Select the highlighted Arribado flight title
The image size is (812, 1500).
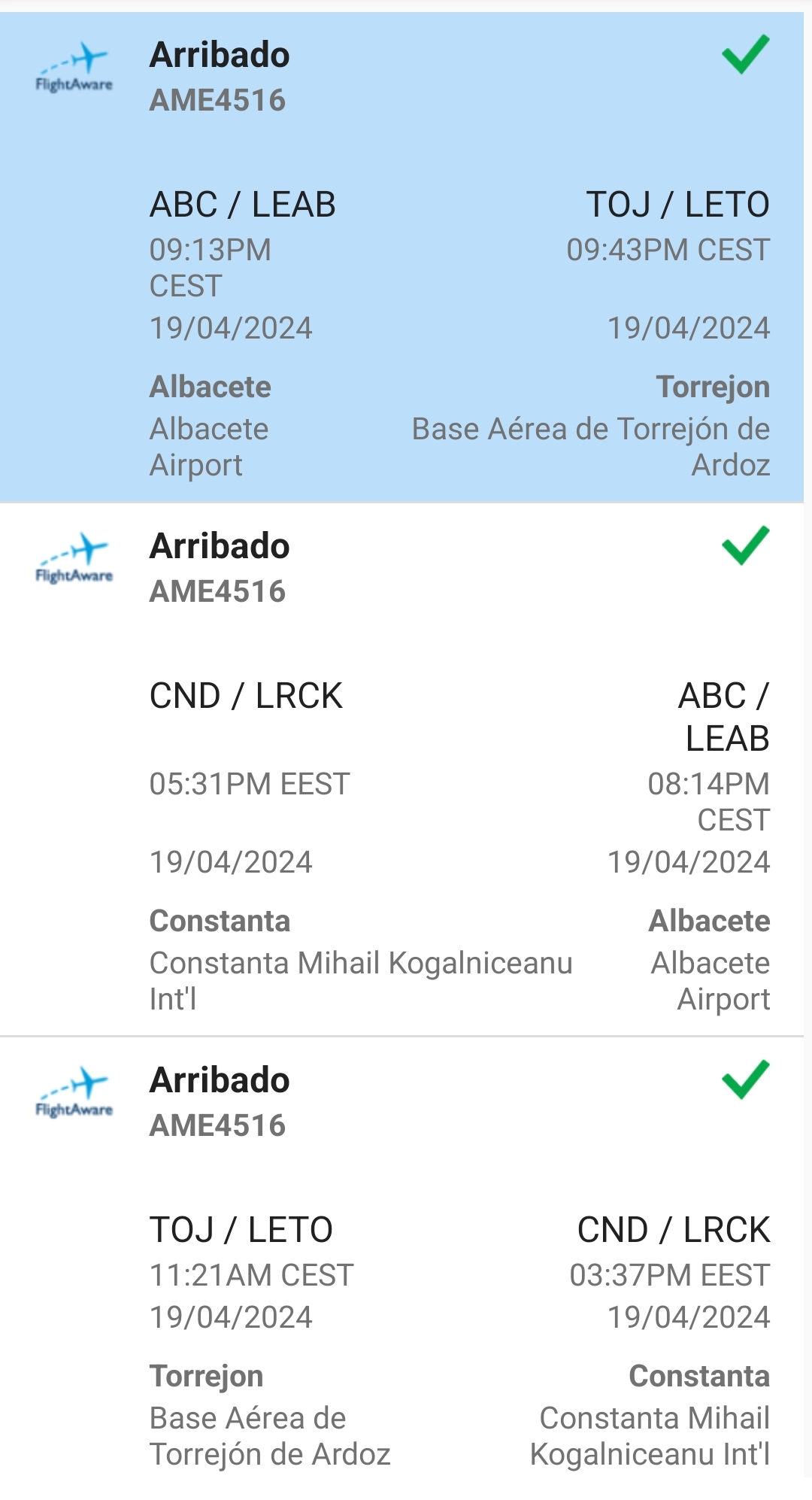click(220, 56)
